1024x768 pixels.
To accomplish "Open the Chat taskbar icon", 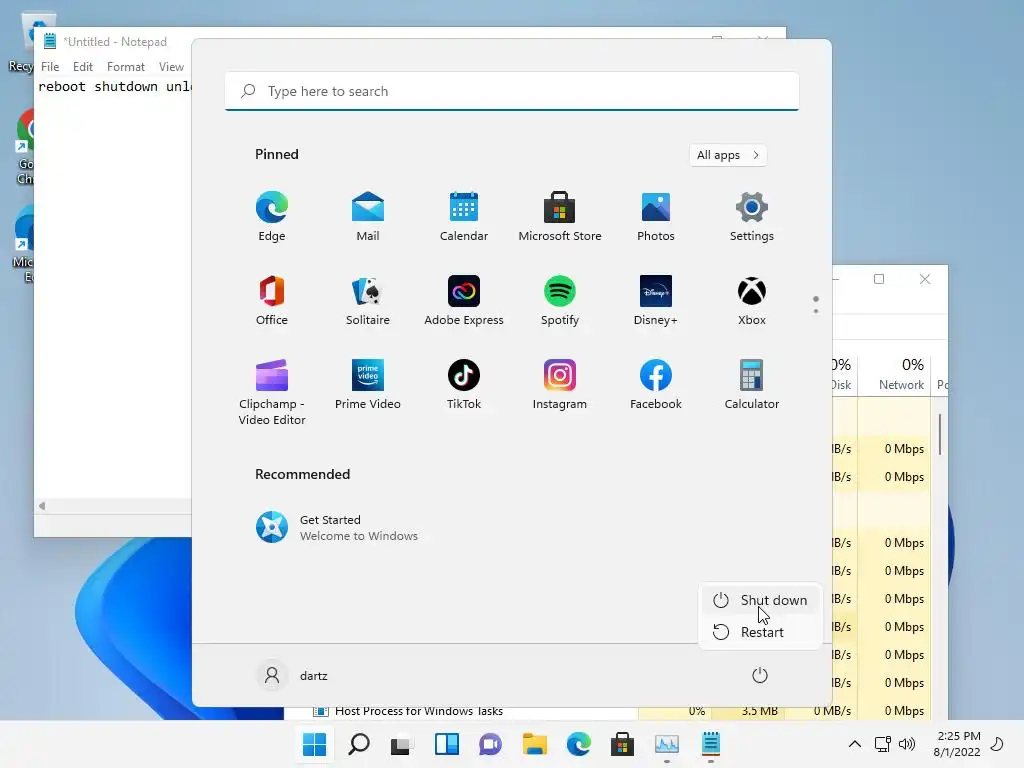I will tap(490, 744).
